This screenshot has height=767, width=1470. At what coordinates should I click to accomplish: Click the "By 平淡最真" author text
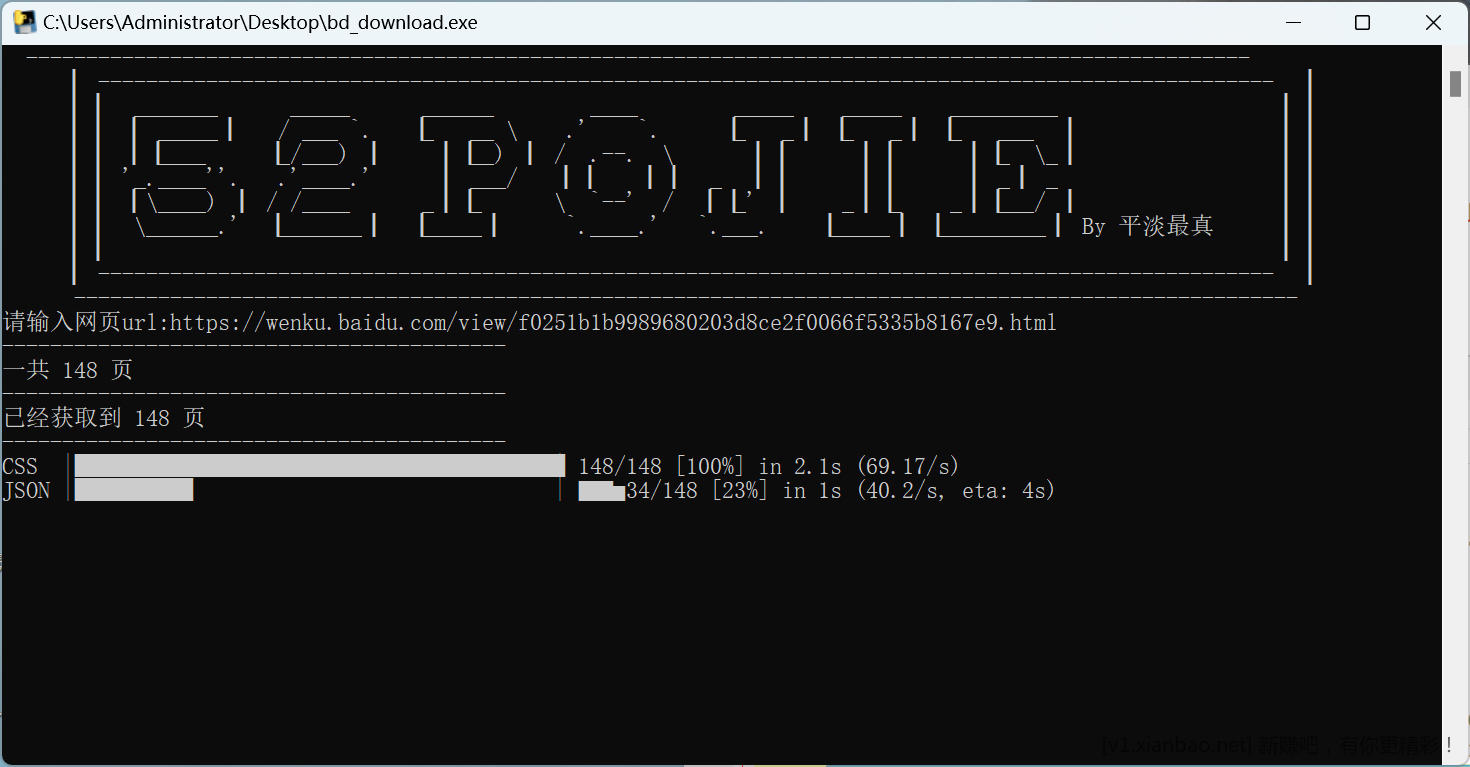pos(1147,227)
